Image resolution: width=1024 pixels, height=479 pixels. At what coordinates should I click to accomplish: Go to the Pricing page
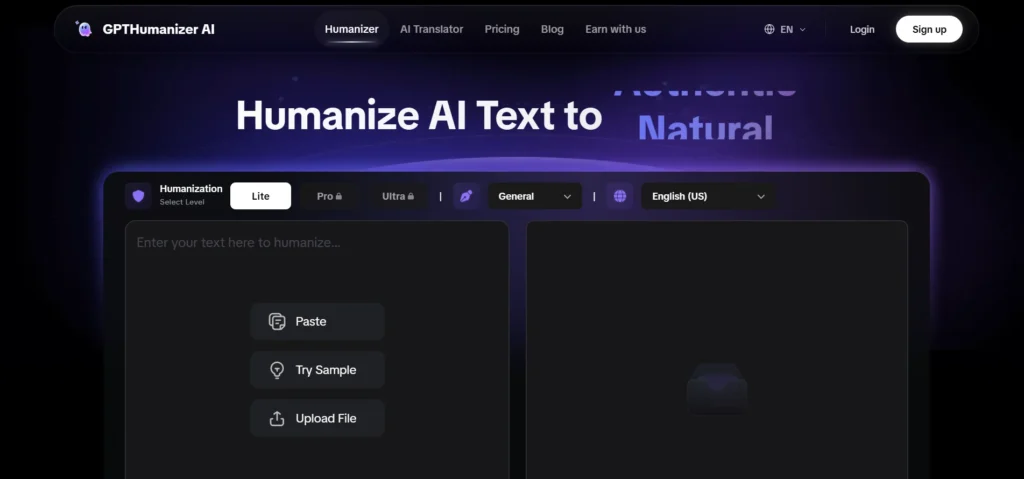(502, 29)
